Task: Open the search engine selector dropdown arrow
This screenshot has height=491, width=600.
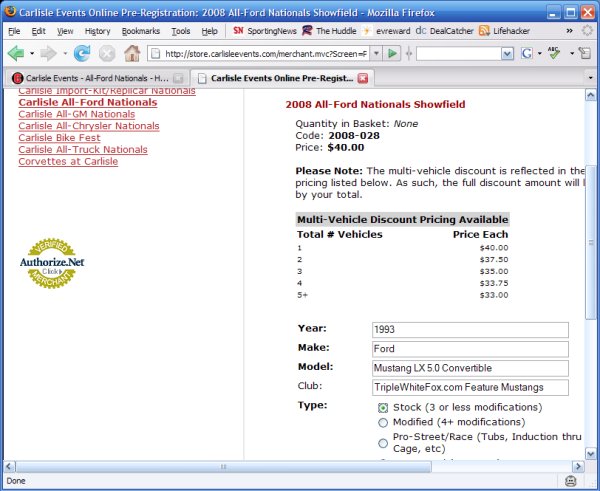Action: [x=540, y=53]
